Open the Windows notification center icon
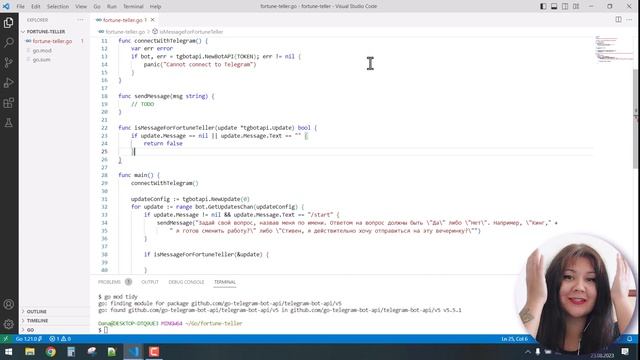The image size is (640, 360). (625, 352)
